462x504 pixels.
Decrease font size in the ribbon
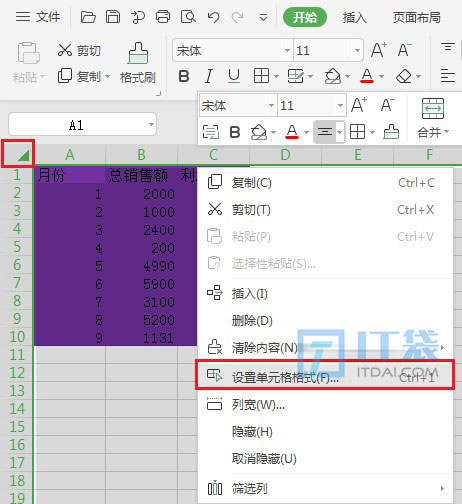(405, 50)
